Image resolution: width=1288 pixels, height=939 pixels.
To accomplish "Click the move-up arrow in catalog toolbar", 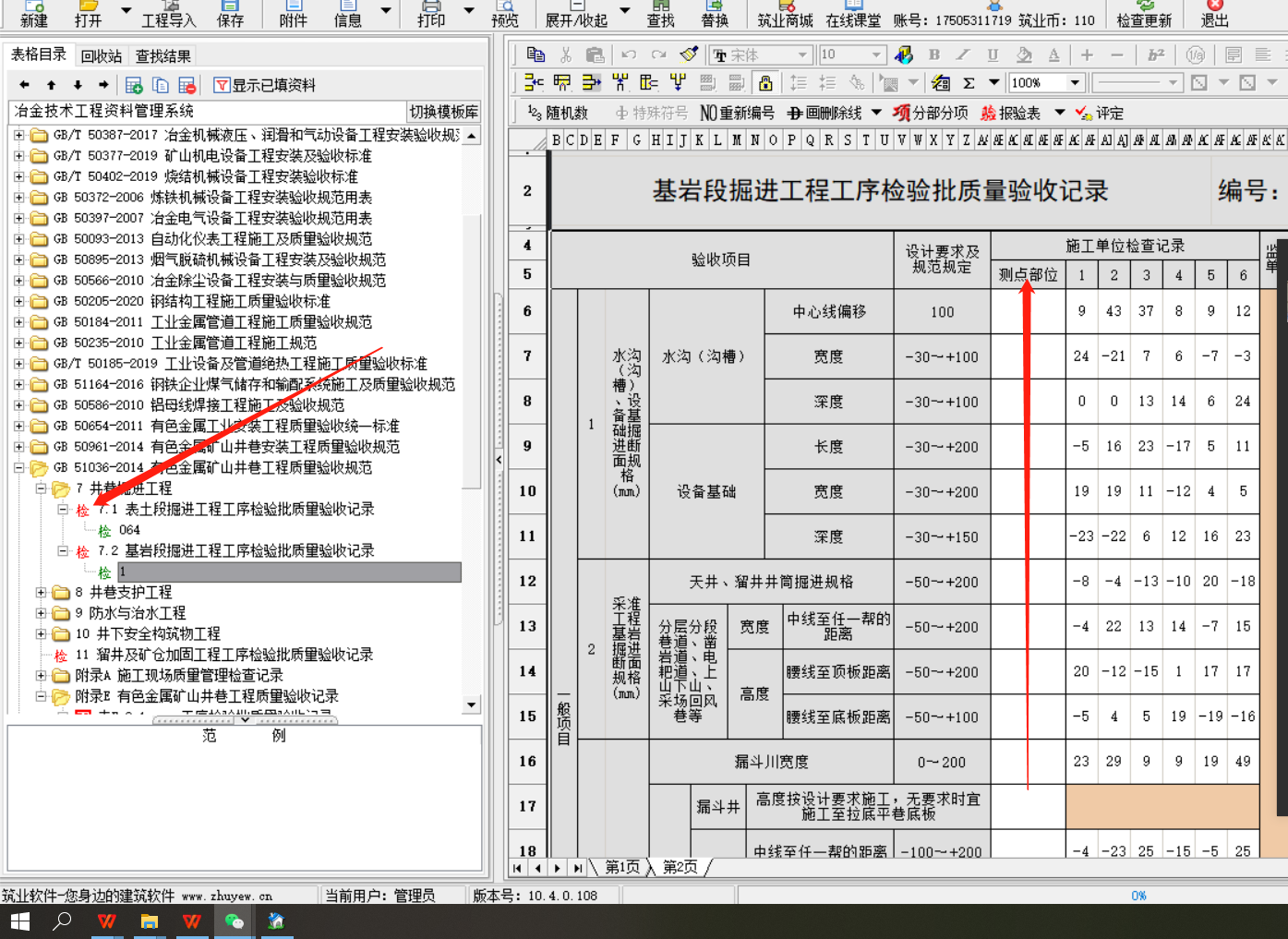I will coord(51,85).
